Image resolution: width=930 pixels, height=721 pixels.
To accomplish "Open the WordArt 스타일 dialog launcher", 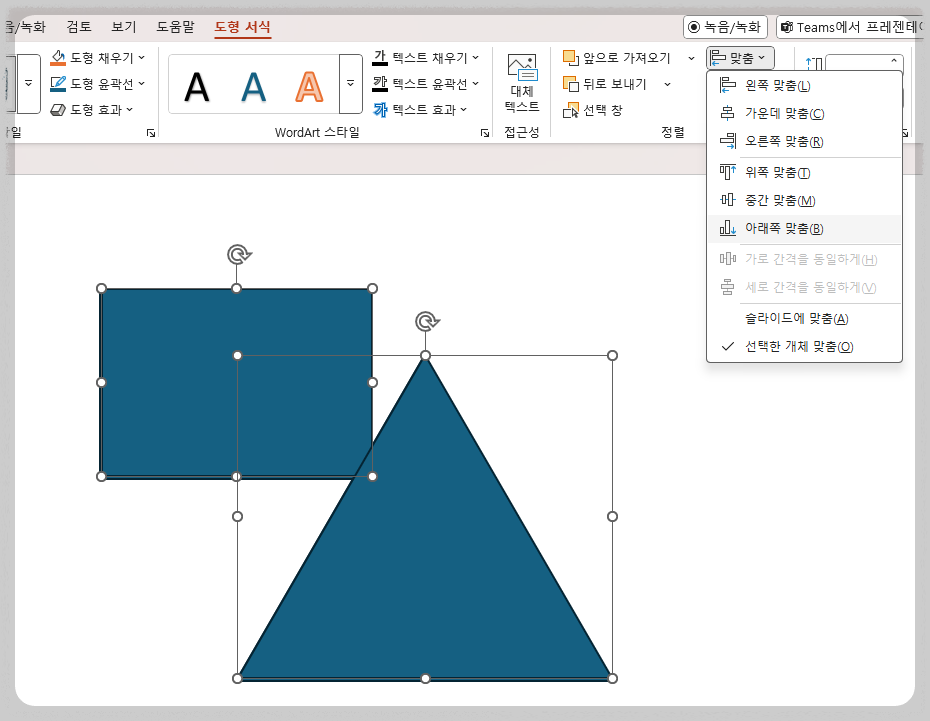I will coord(485,132).
